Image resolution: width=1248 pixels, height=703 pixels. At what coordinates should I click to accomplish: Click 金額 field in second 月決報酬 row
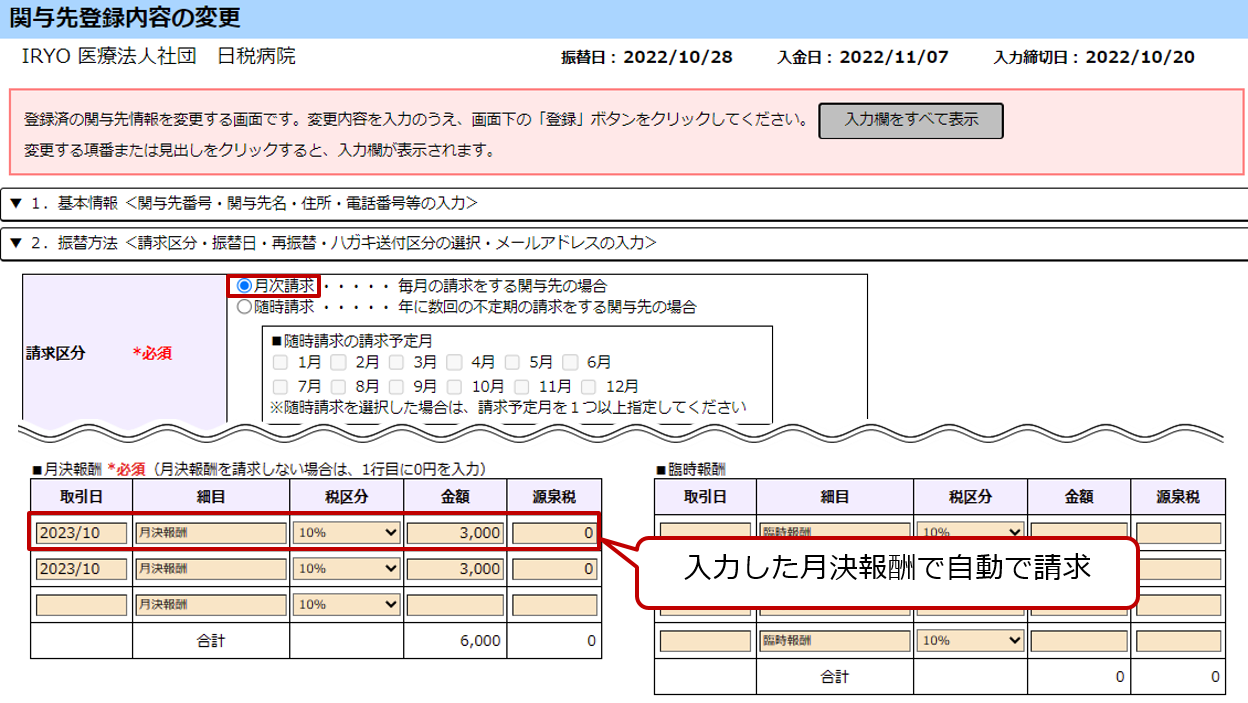(x=455, y=569)
